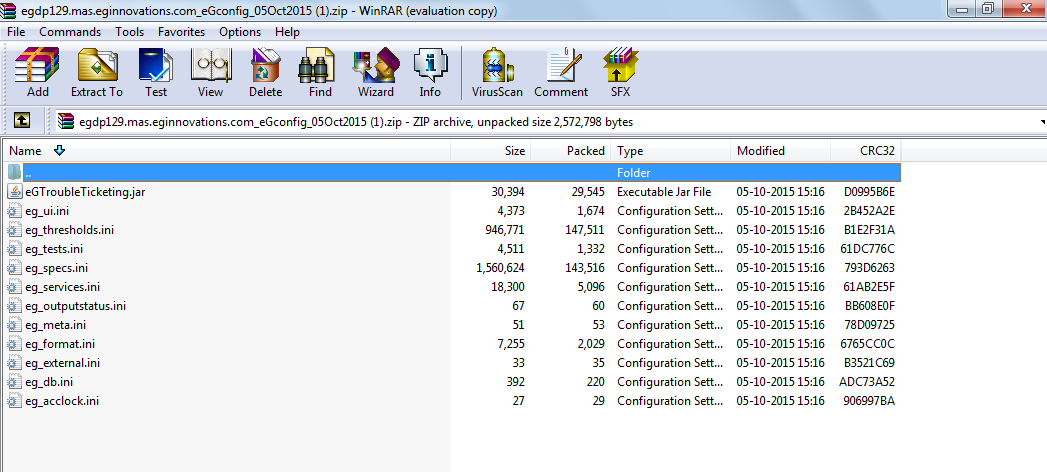Go up one level arrow button
This screenshot has height=472, width=1047.
[x=22, y=120]
